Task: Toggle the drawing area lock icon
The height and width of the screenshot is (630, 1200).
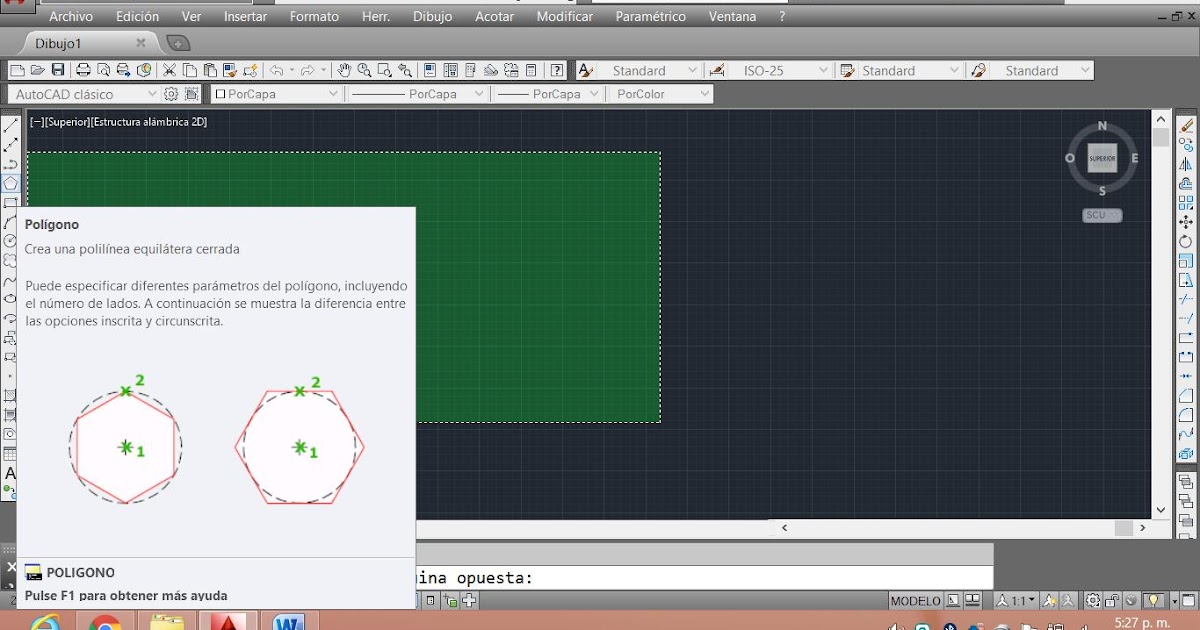Action: [1112, 600]
